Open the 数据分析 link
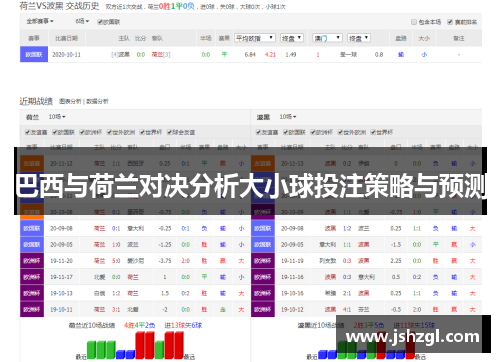The image size is (500, 362). tap(97, 101)
